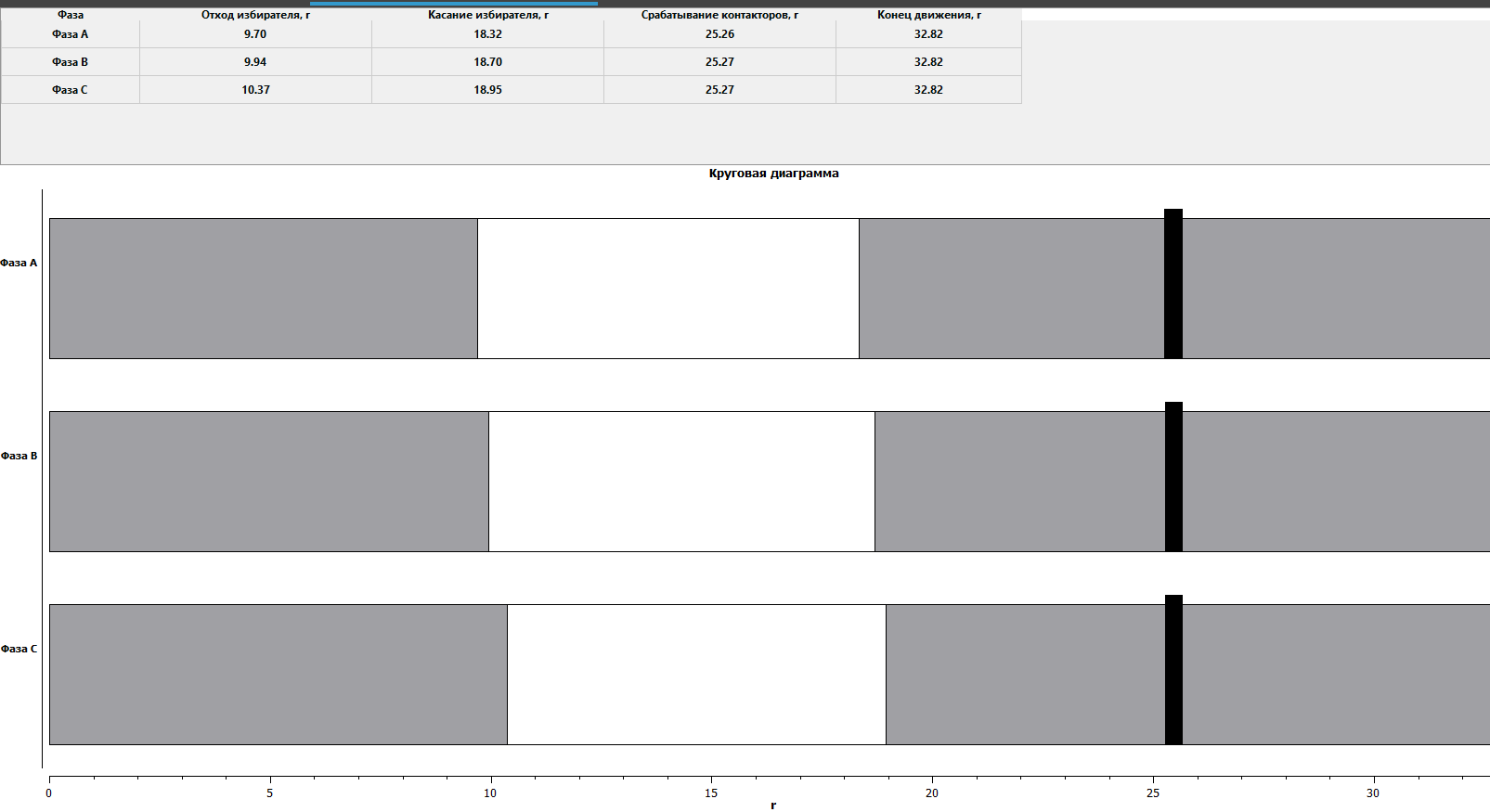Click the white segment of Фаза B bar
Screen dimensions: 1490x812
point(681,482)
